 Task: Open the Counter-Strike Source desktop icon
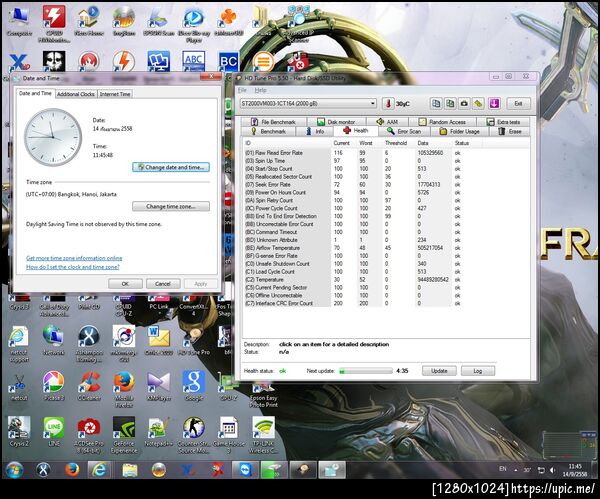coord(194,435)
